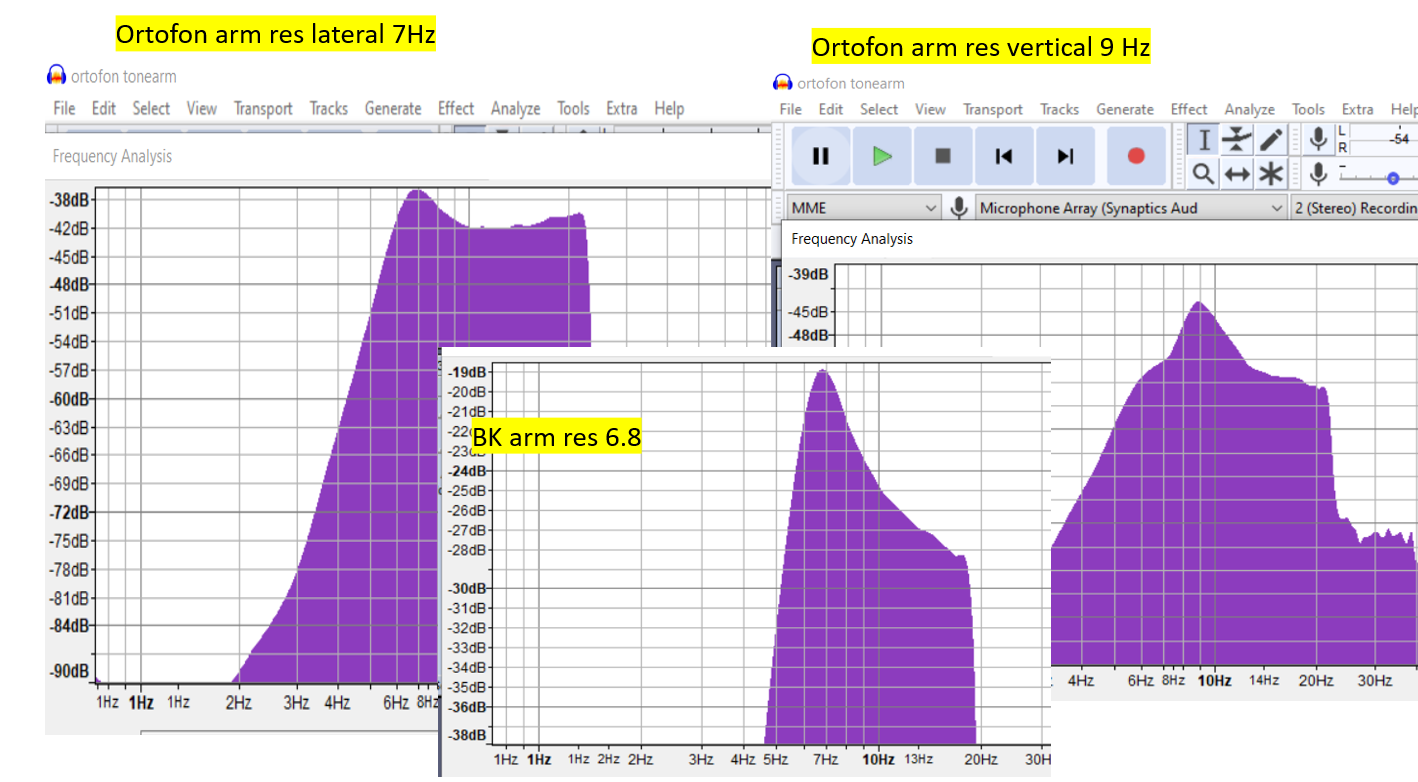Start recording with the red Record button

pos(1136,156)
